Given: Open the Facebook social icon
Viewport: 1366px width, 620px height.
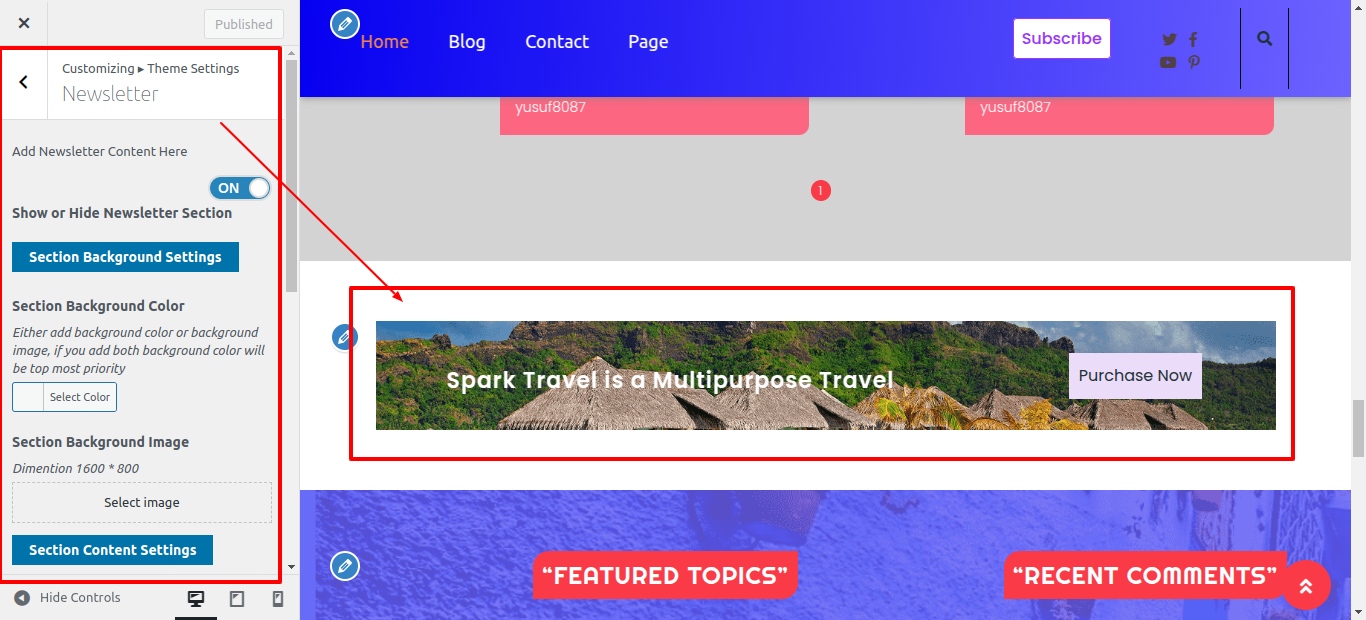Looking at the screenshot, I should (x=1193, y=40).
